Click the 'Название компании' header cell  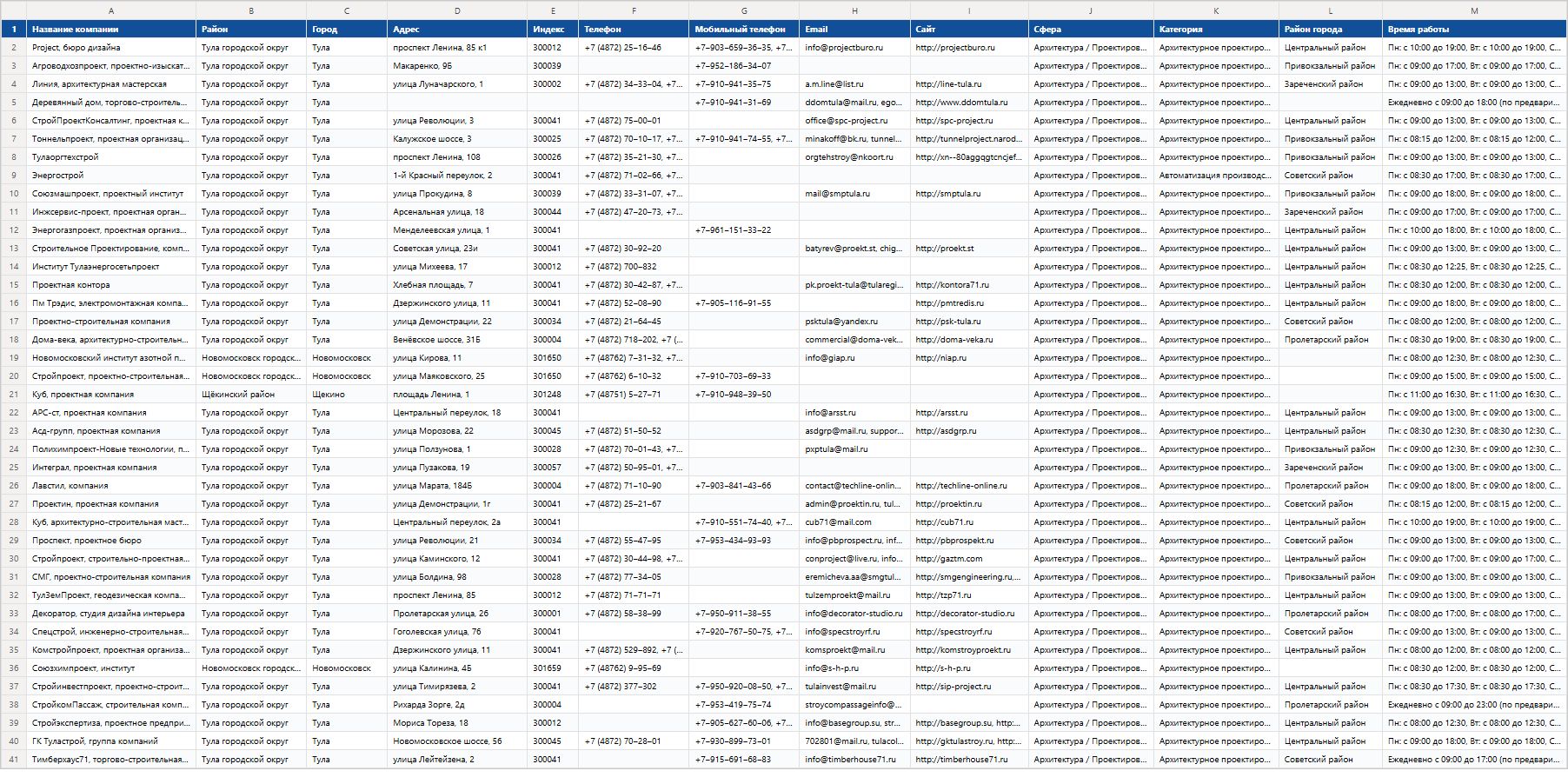click(x=111, y=29)
